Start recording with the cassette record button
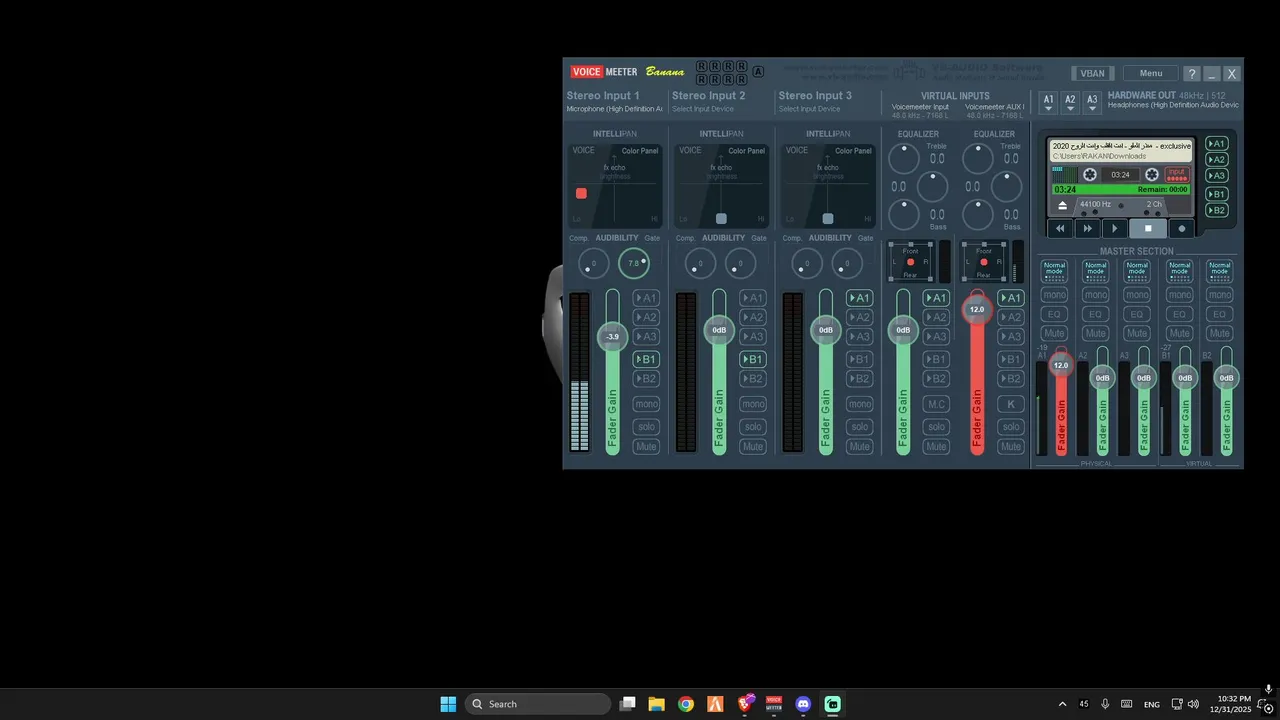1280x720 pixels. (x=1182, y=228)
